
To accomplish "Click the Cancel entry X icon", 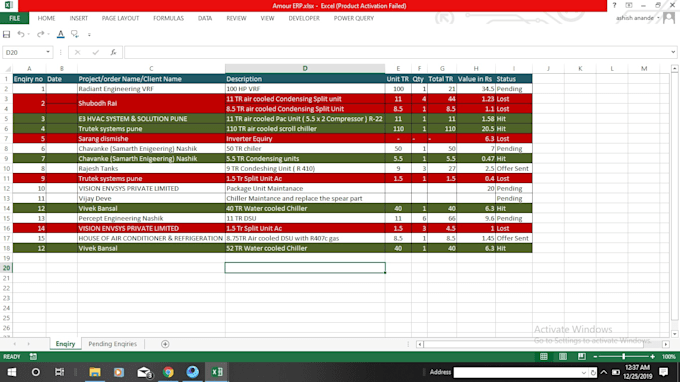I will 77,52.
